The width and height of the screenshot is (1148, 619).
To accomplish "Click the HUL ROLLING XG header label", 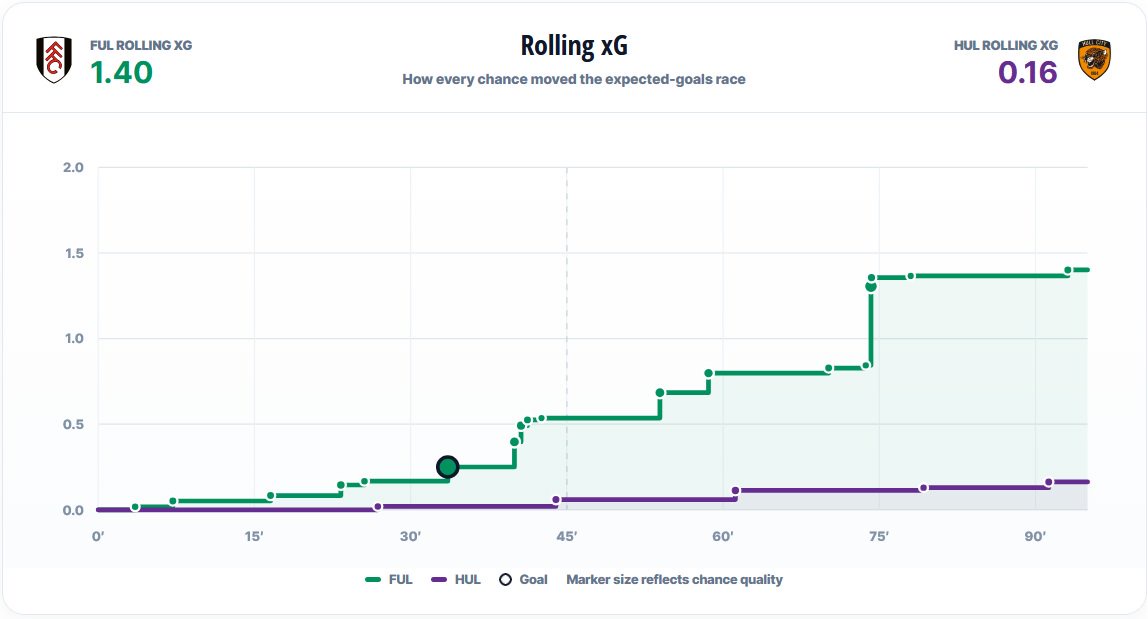I will 1006,45.
